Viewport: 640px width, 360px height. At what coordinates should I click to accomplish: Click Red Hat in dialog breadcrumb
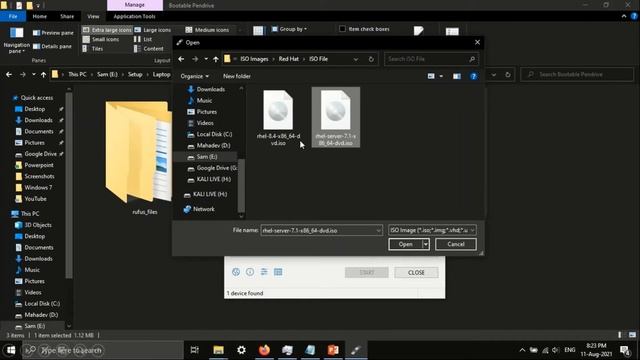(x=289, y=59)
